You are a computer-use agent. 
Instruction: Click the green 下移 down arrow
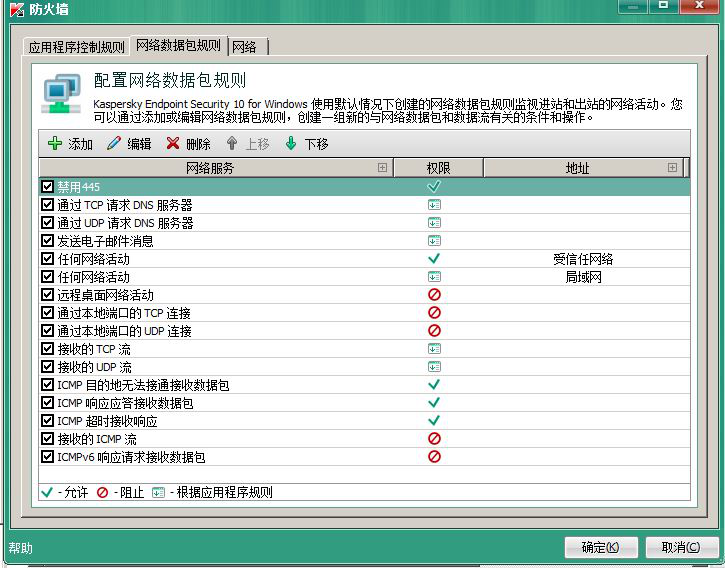(291, 144)
